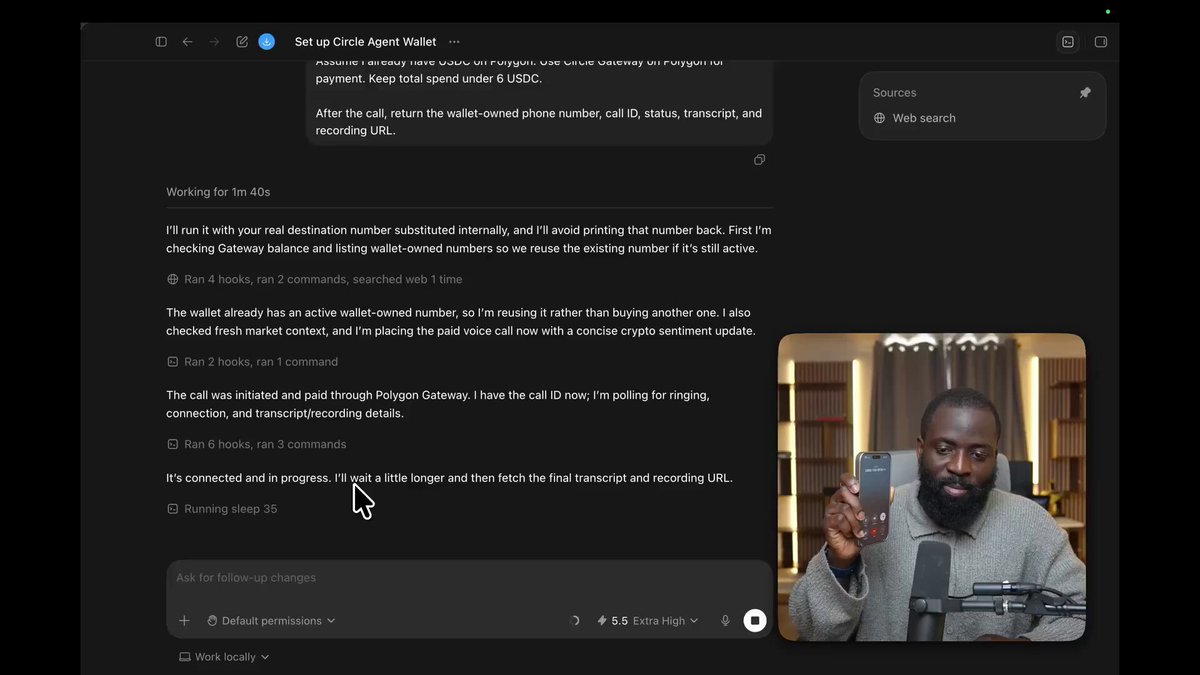This screenshot has height=675, width=1200.
Task: Open the three-dot menu beside the title
Action: point(454,42)
